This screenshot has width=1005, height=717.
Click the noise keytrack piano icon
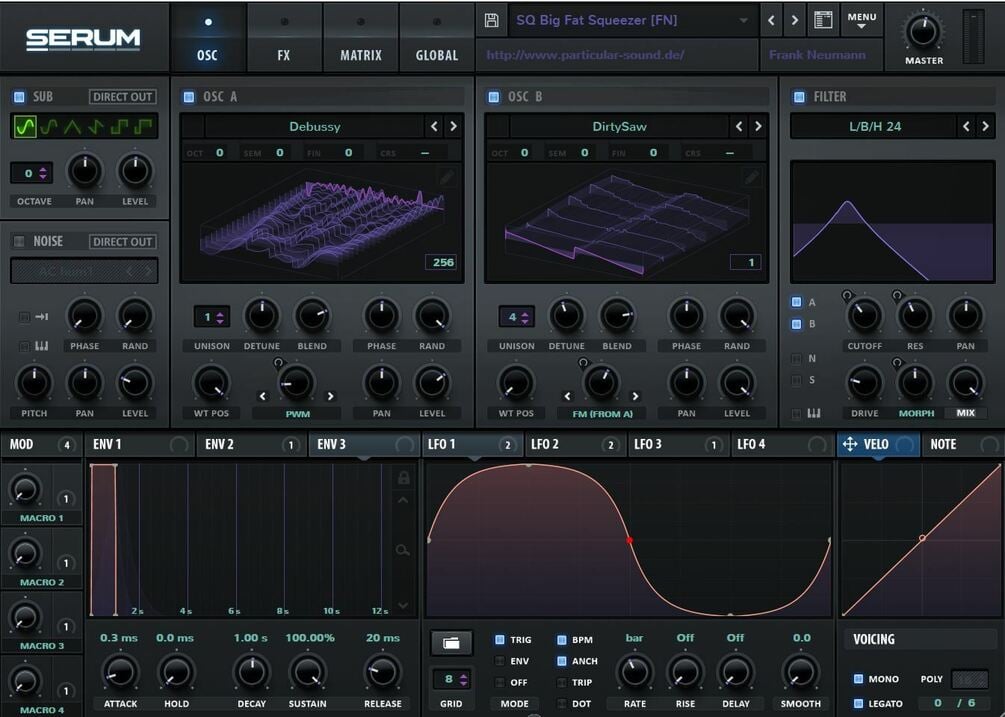(x=42, y=346)
